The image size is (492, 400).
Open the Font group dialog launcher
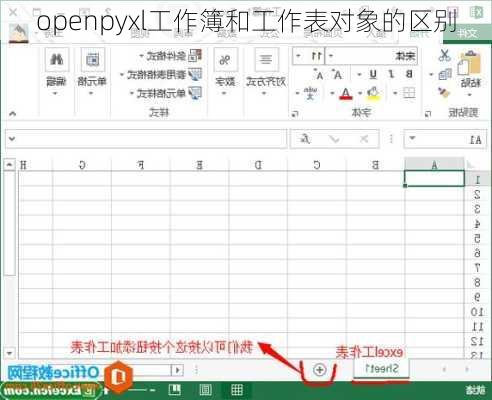[x=295, y=114]
